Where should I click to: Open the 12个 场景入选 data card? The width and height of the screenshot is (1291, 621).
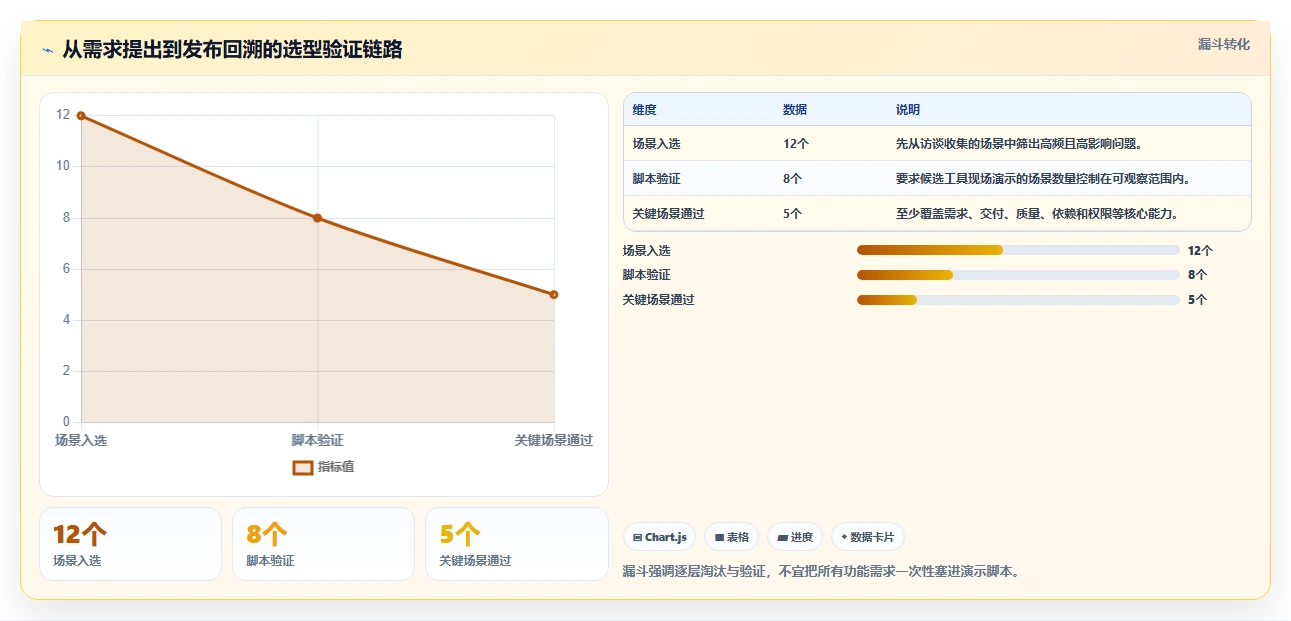pos(130,544)
